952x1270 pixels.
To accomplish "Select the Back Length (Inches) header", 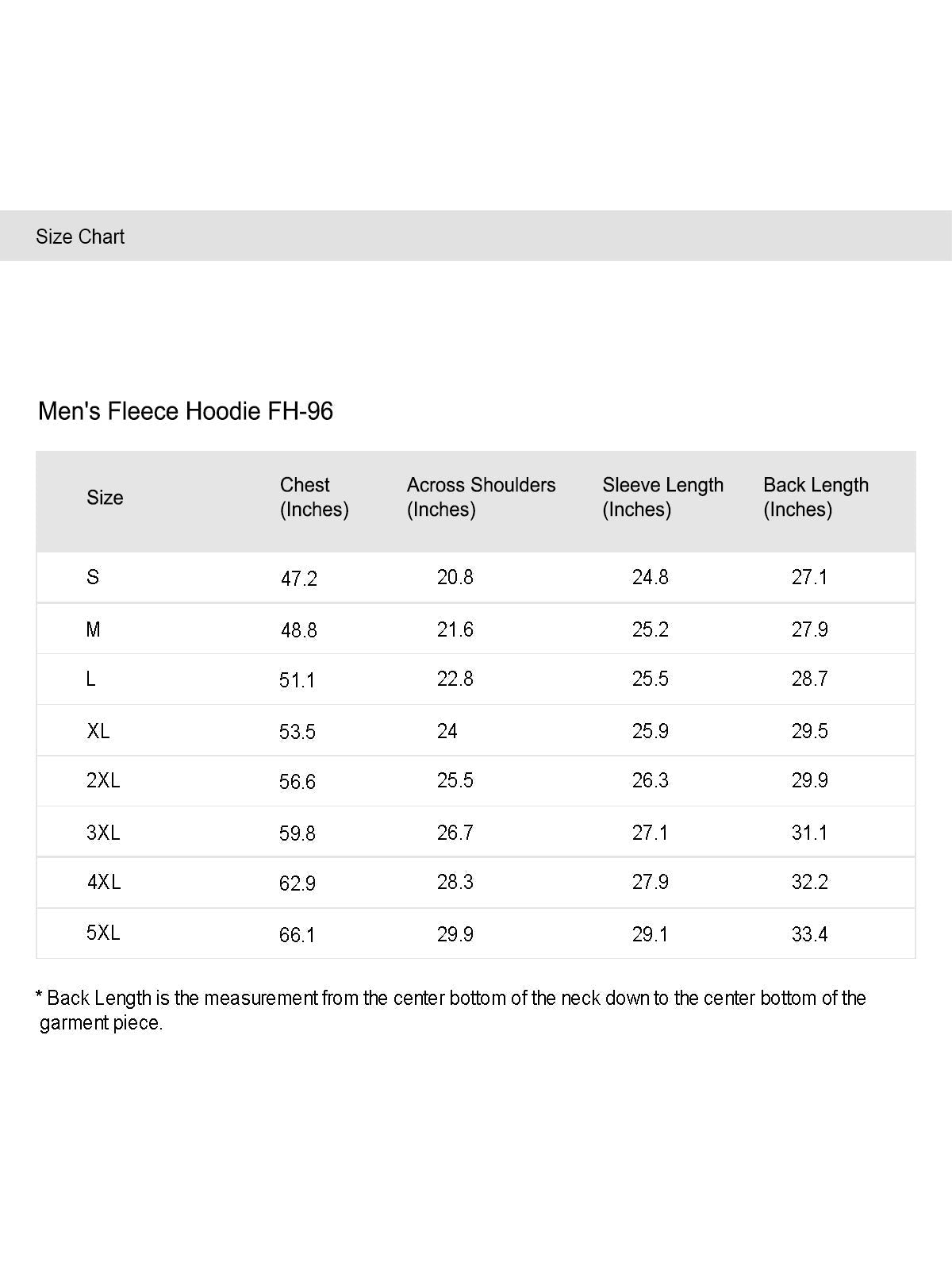I will click(x=816, y=497).
